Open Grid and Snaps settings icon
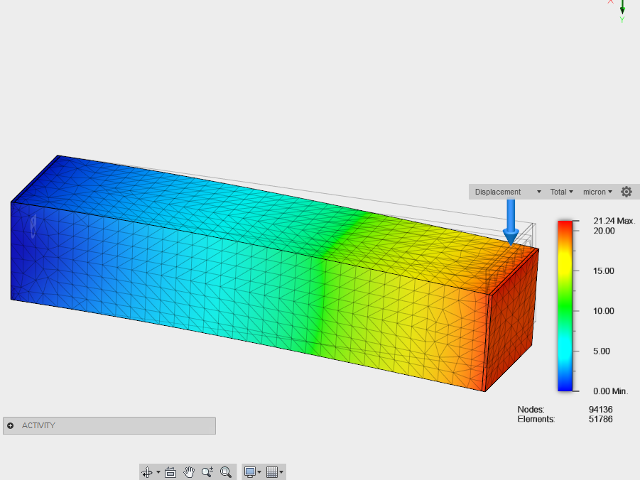 (x=271, y=471)
